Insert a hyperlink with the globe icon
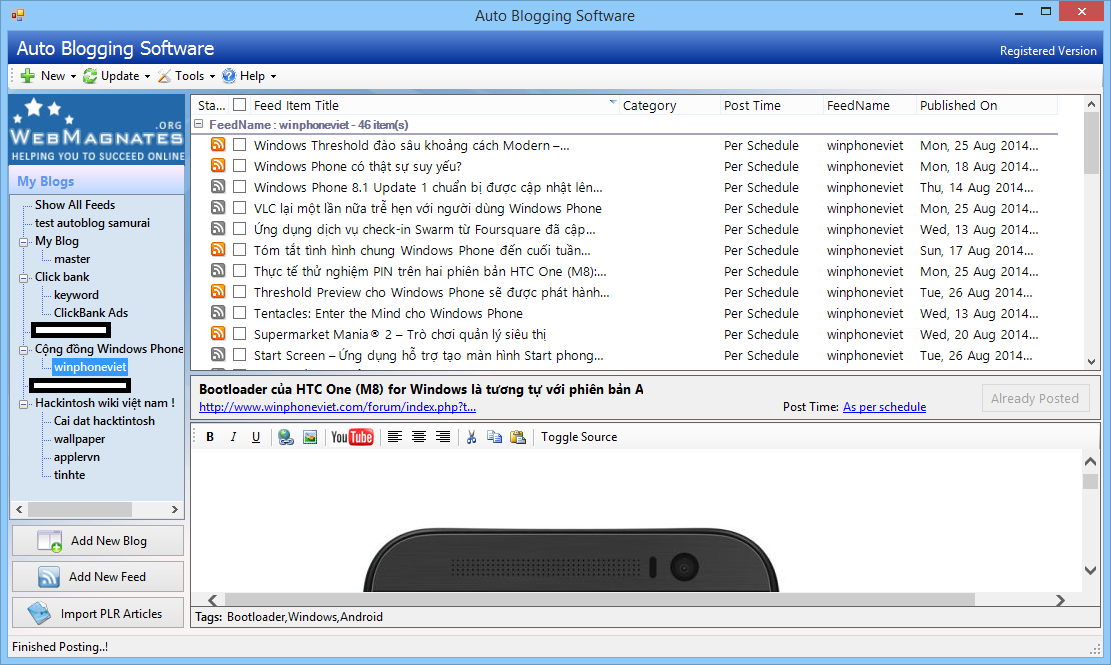The image size is (1111, 665). 286,437
